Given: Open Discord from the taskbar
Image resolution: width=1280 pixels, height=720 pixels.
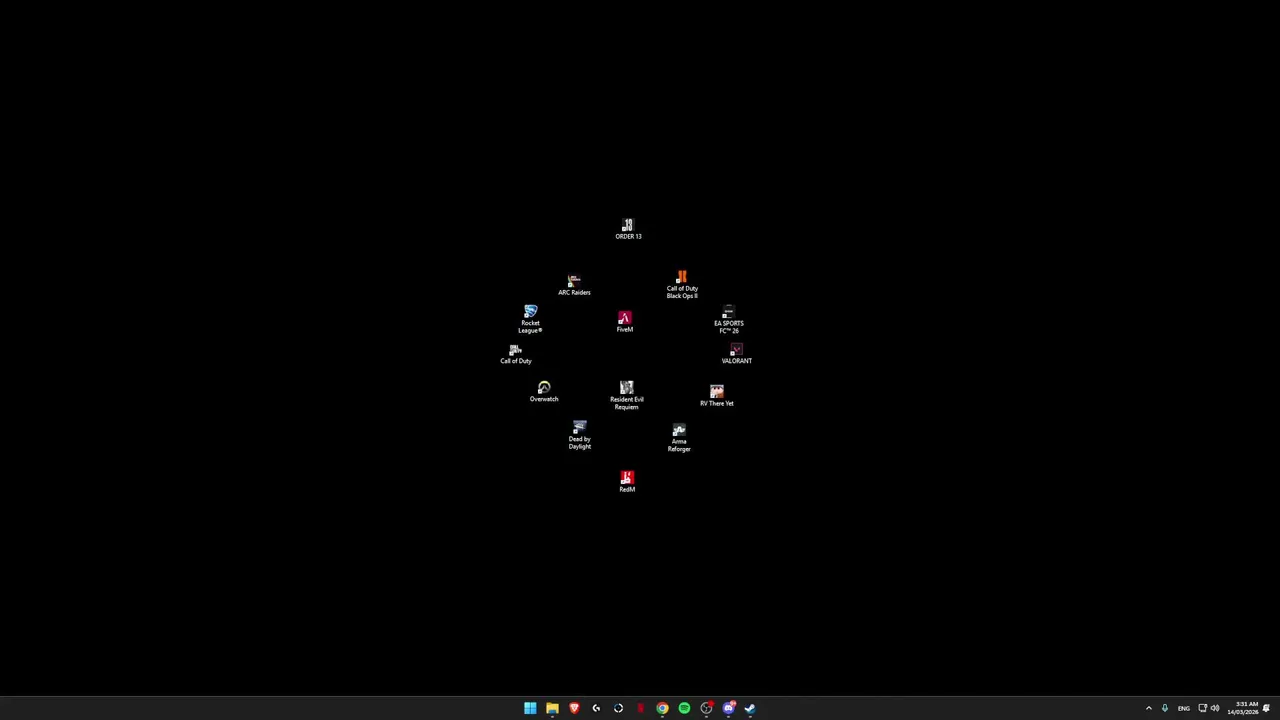Looking at the screenshot, I should tap(728, 708).
